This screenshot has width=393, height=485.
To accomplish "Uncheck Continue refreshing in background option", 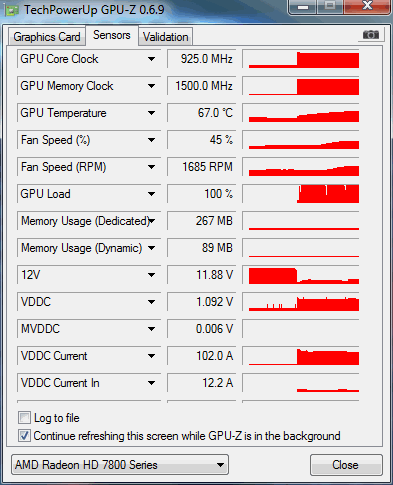I will coord(24,436).
